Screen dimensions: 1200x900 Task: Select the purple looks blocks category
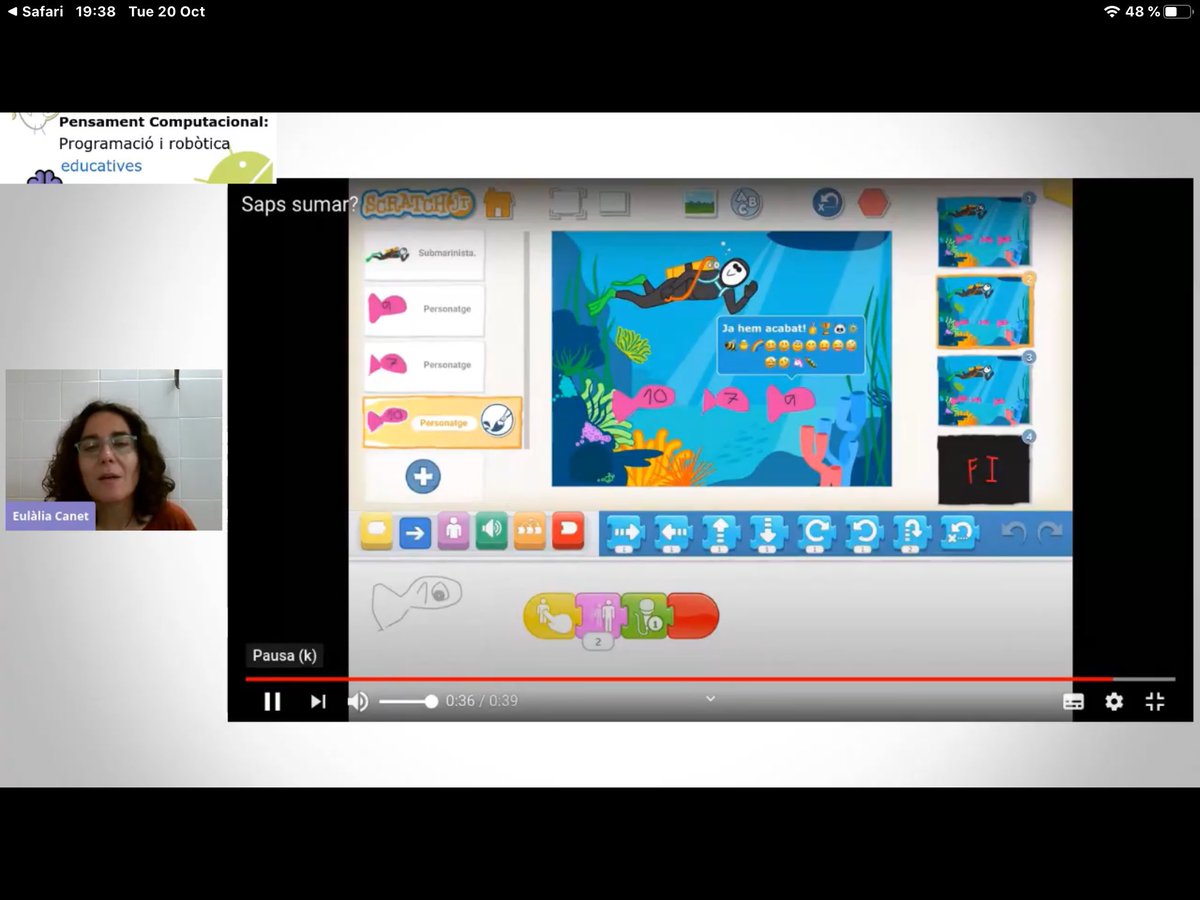(x=453, y=531)
